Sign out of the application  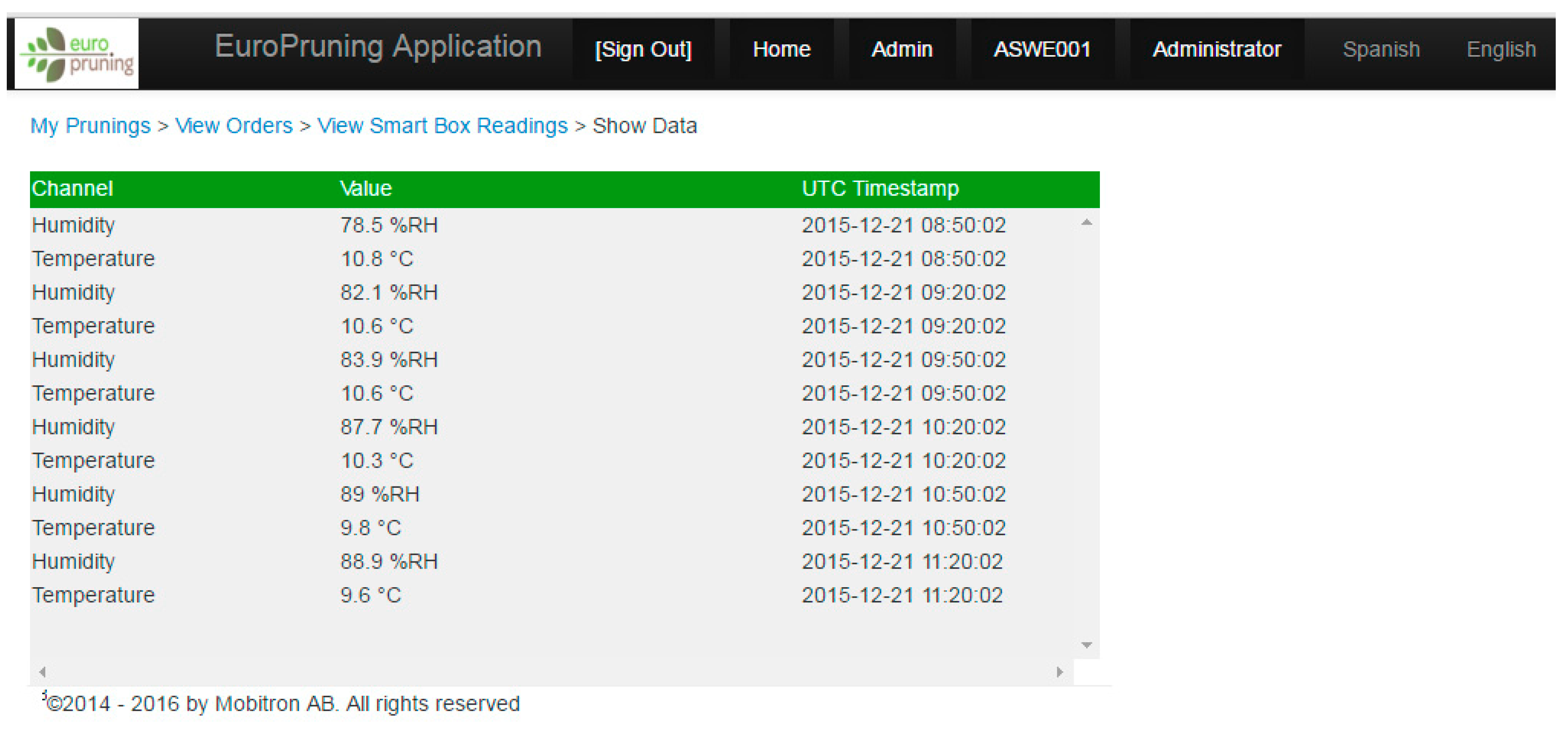pyautogui.click(x=643, y=49)
